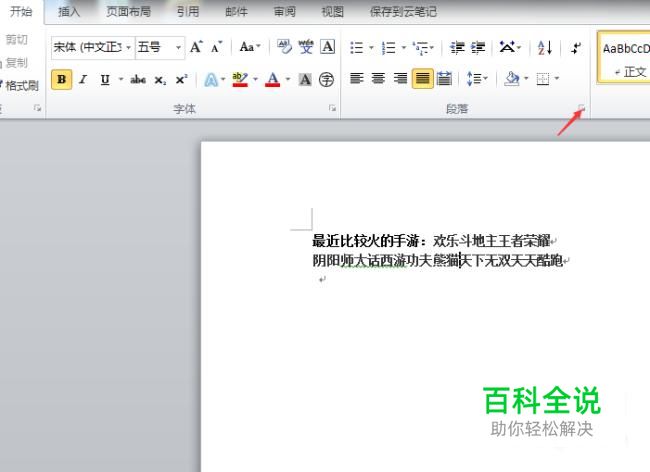Image resolution: width=650 pixels, height=472 pixels.
Task: Apply red font color
Action: point(272,79)
